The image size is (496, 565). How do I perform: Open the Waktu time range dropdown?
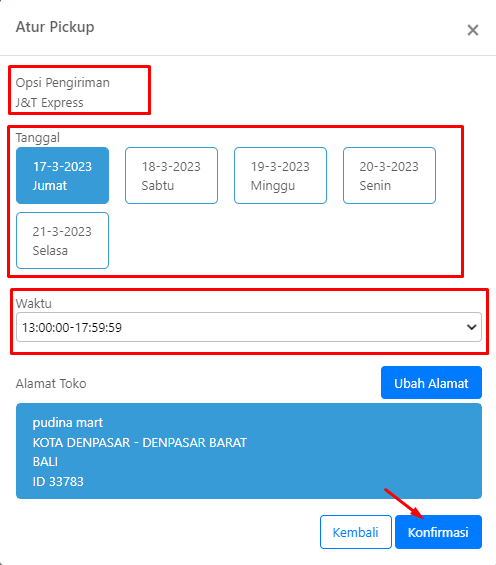249,327
